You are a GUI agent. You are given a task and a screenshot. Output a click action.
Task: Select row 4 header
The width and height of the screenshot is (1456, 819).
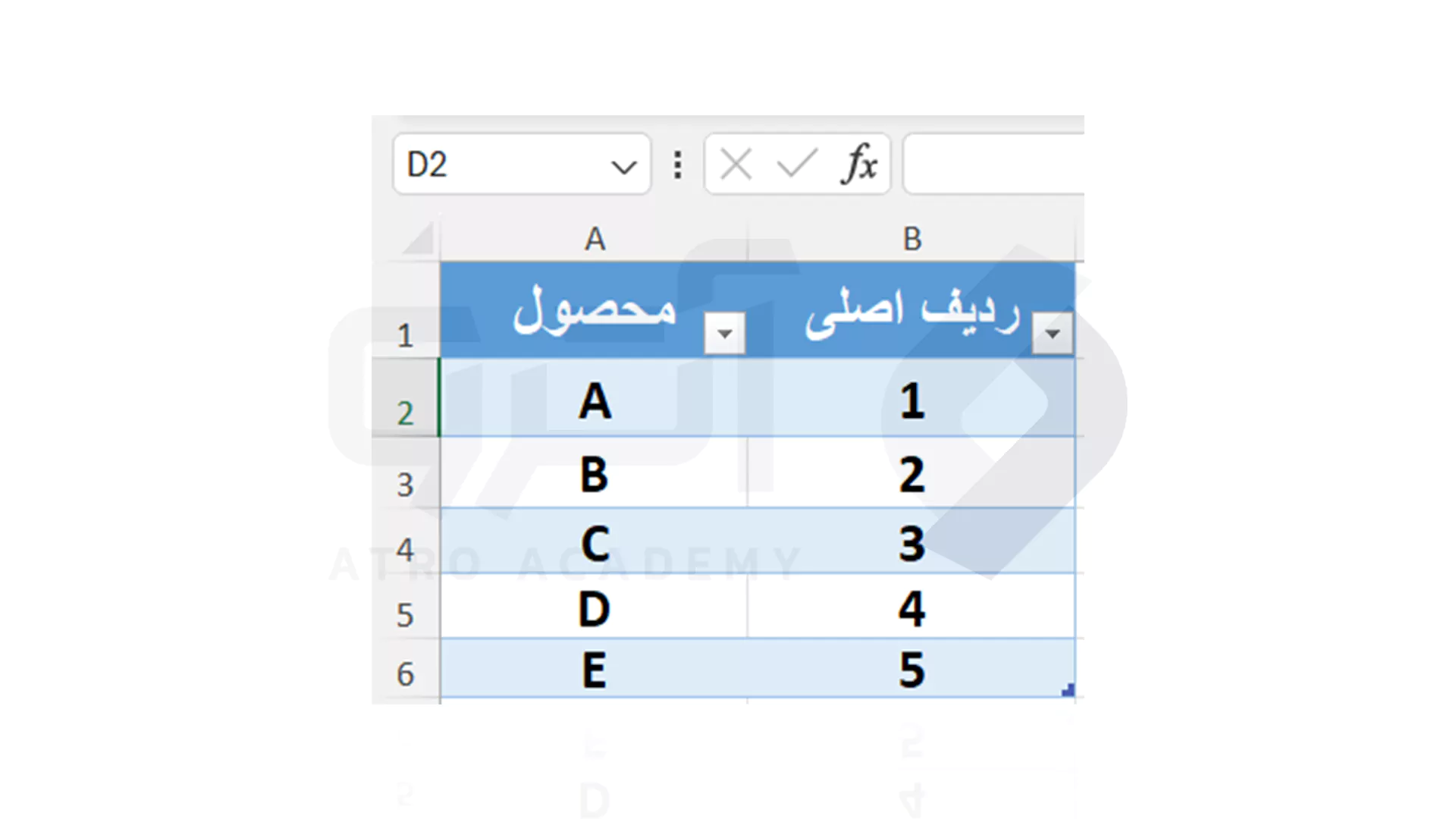click(x=406, y=541)
